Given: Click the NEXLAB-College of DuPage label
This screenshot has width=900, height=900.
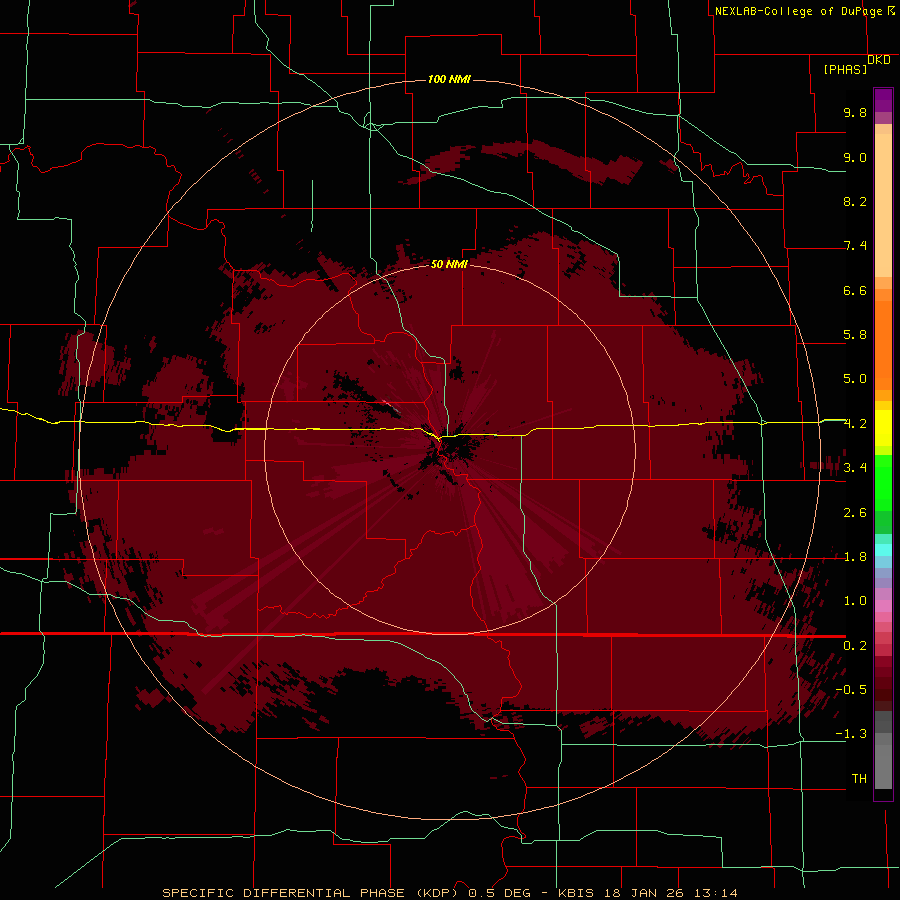Looking at the screenshot, I should pos(800,11).
